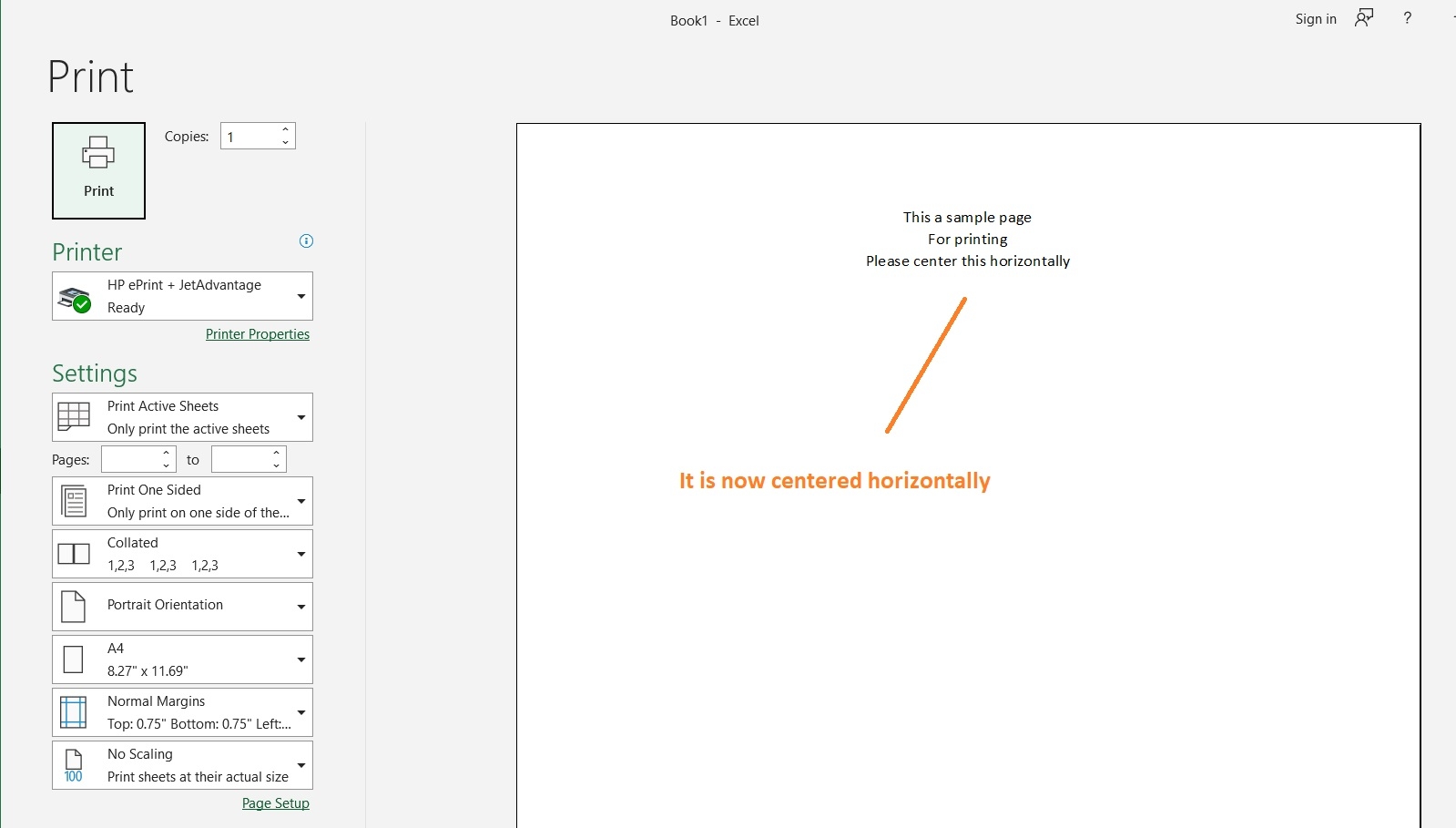
Task: Open the Print One Sided dropdown
Action: (x=182, y=501)
